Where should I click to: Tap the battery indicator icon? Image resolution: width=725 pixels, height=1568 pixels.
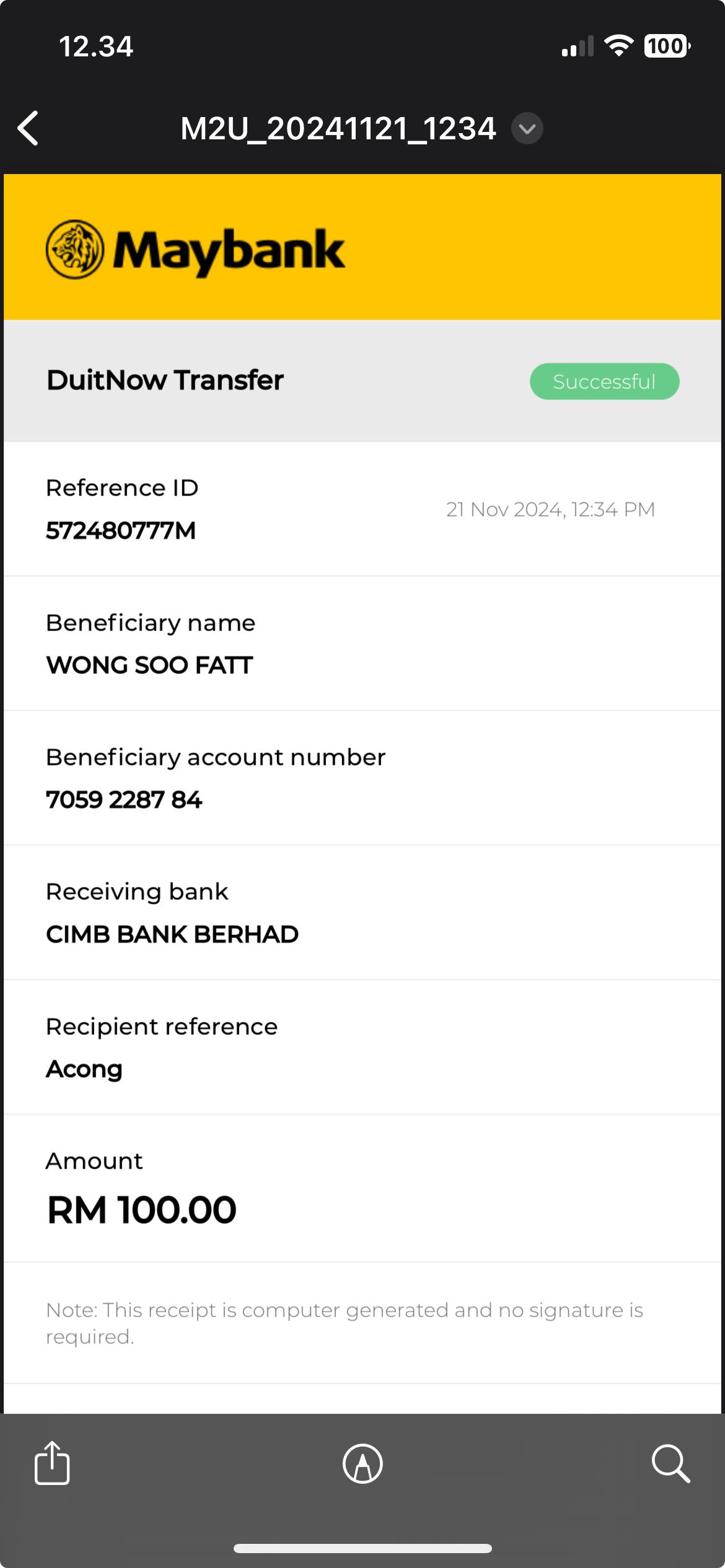coord(667,46)
